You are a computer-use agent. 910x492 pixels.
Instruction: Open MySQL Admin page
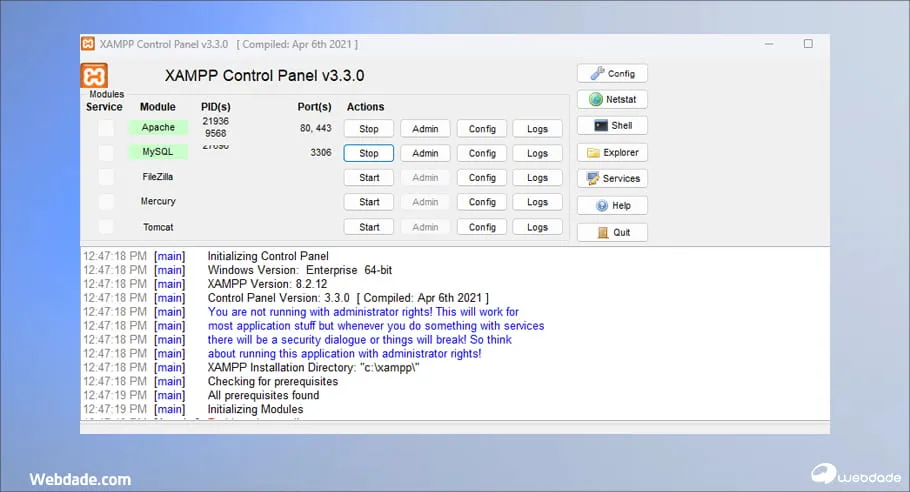click(425, 153)
